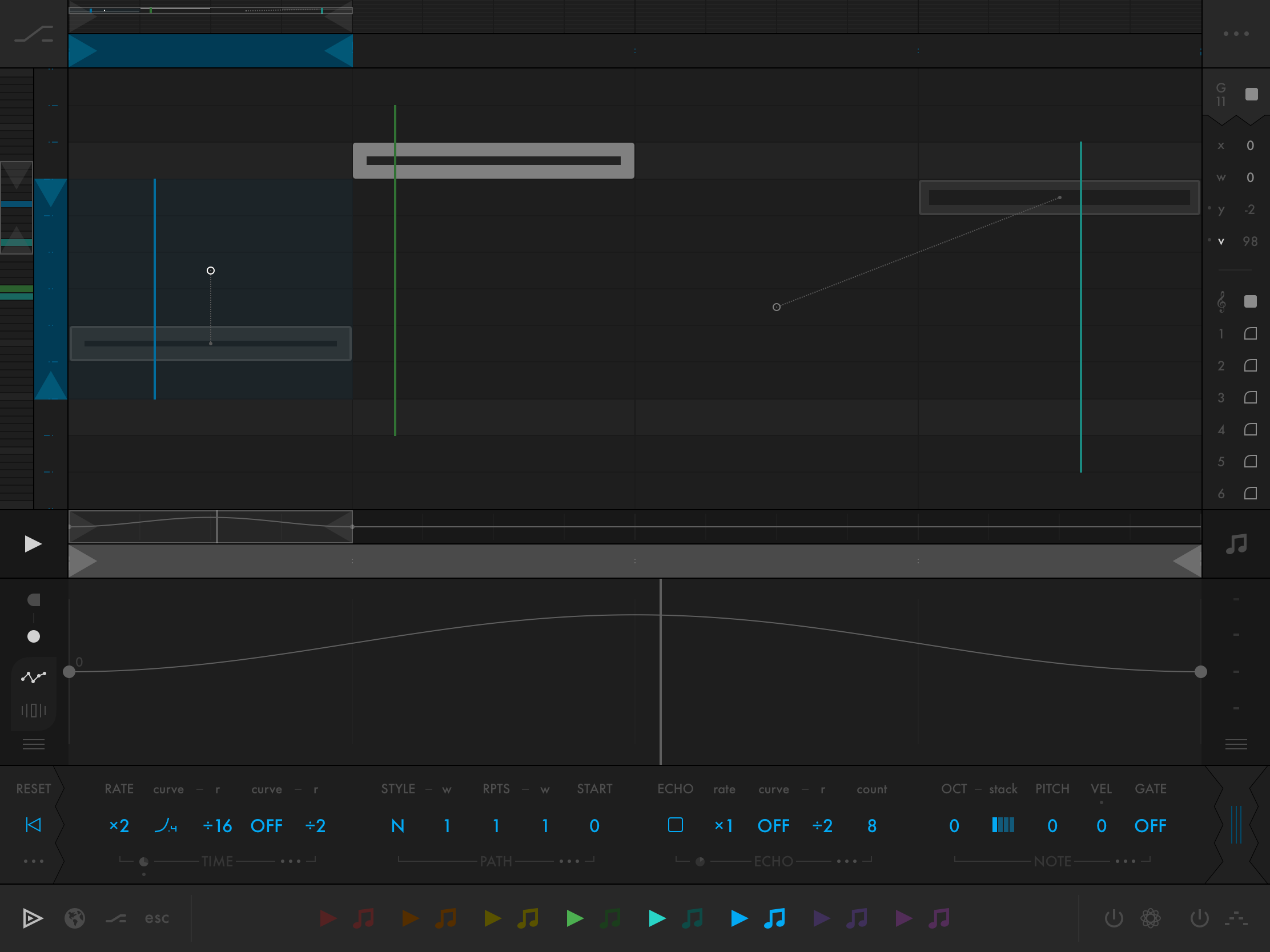The image size is (1270, 952).
Task: Toggle the scale slot 3 box
Action: tap(1250, 398)
